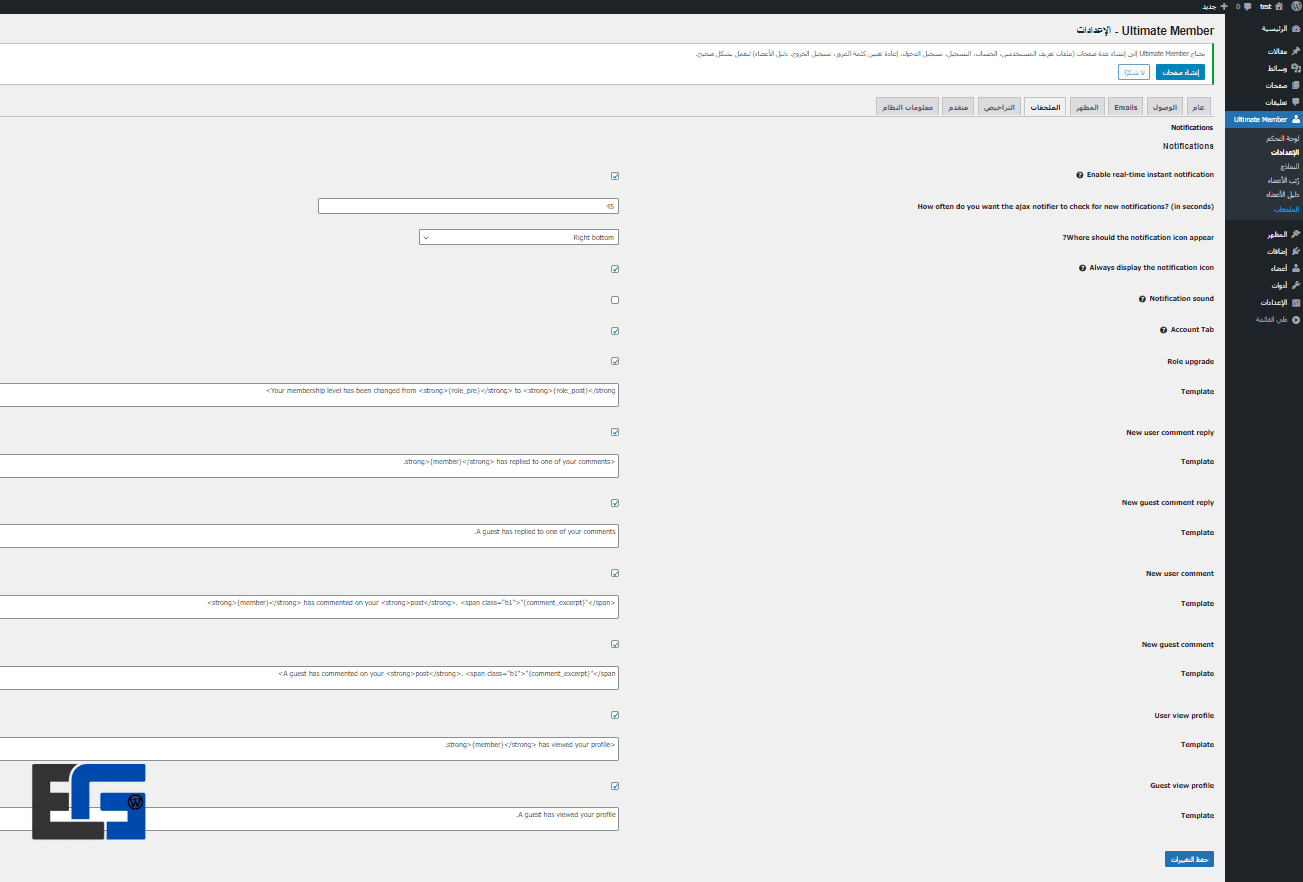
Task: Open the comments bubble in admin bar
Action: [1247, 6]
